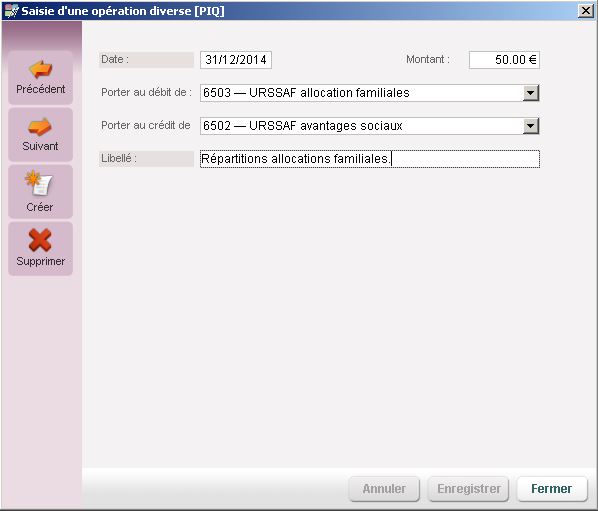Click the Montant field showing 50.00 €

point(504,60)
